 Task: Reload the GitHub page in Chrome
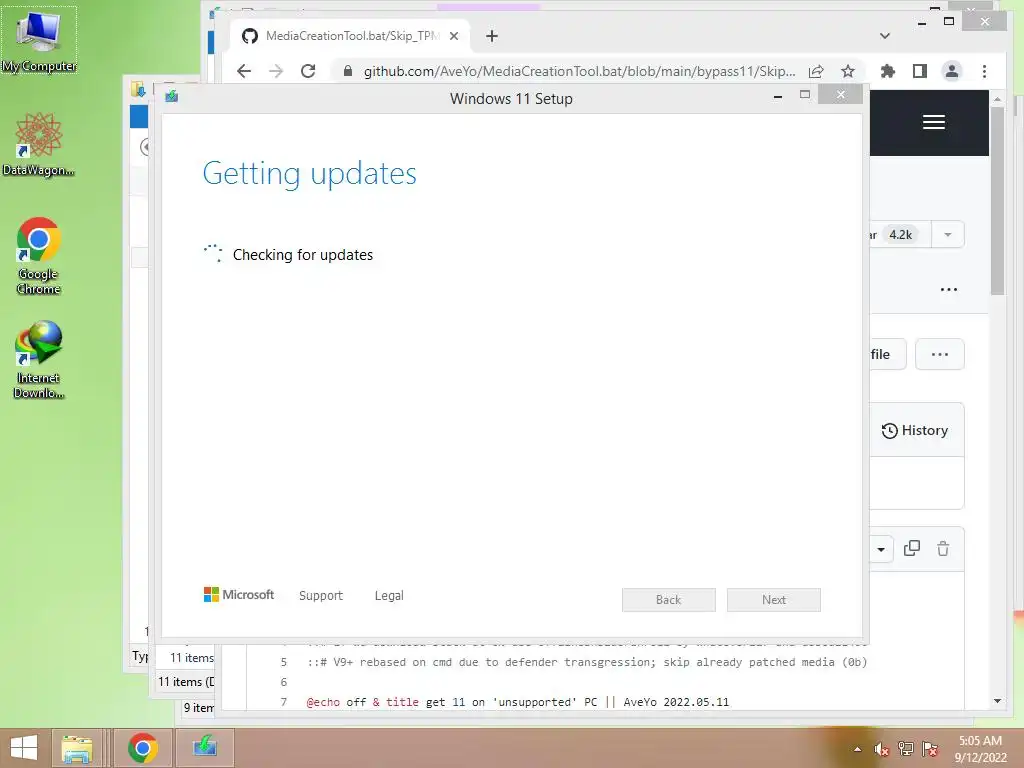(308, 71)
